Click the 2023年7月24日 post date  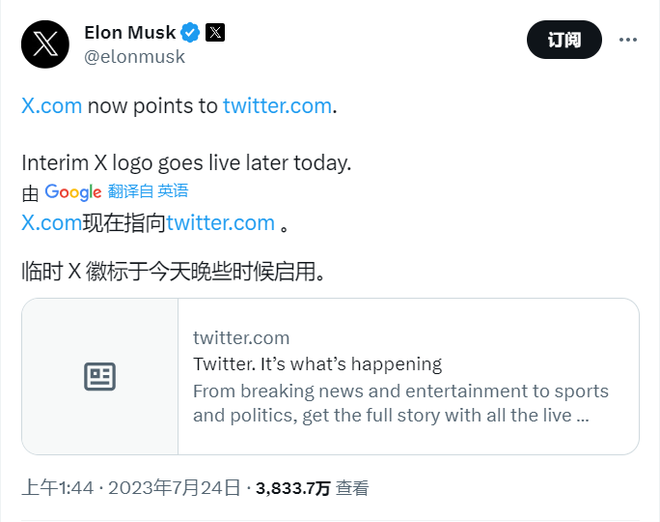click(x=174, y=488)
